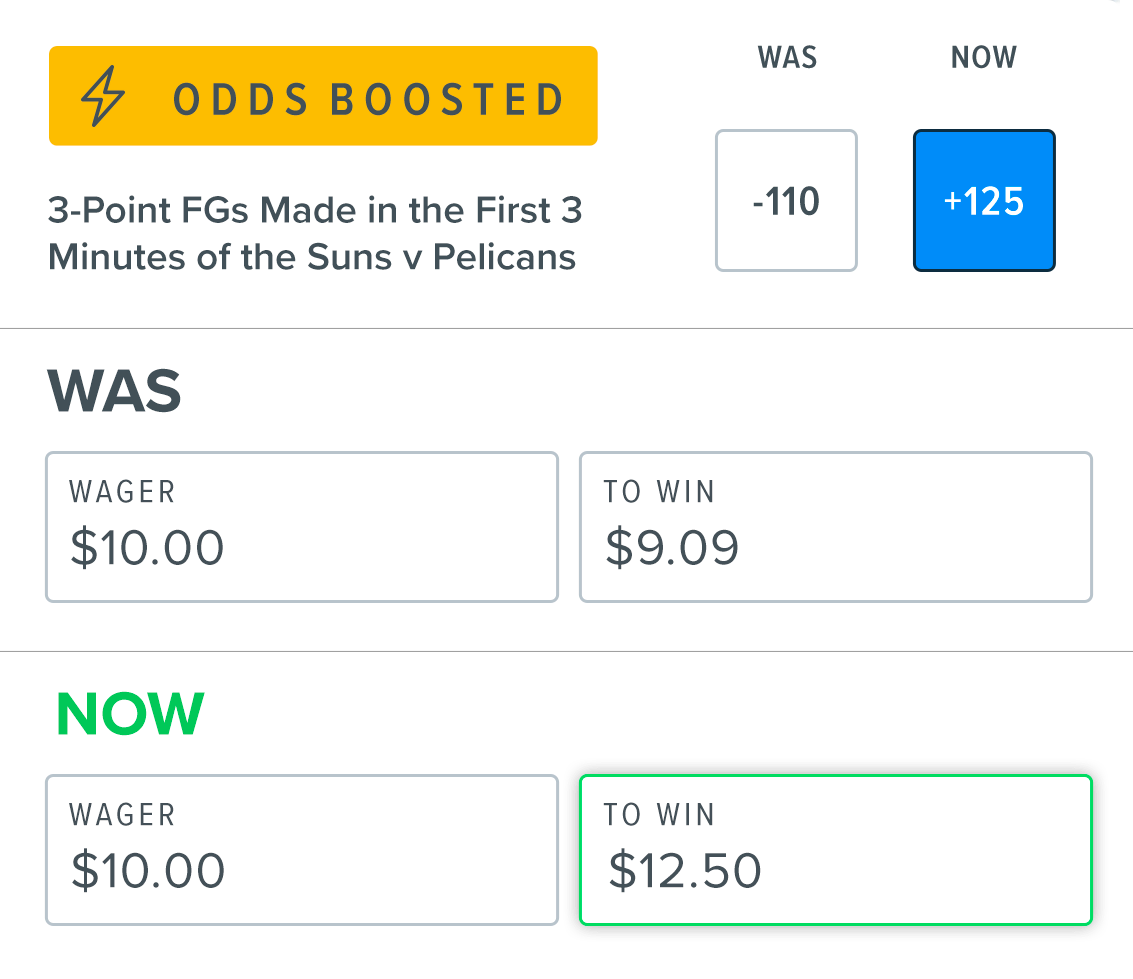The image size is (1133, 979).
Task: Select the $9.09 TO WIN field
Action: [x=835, y=526]
